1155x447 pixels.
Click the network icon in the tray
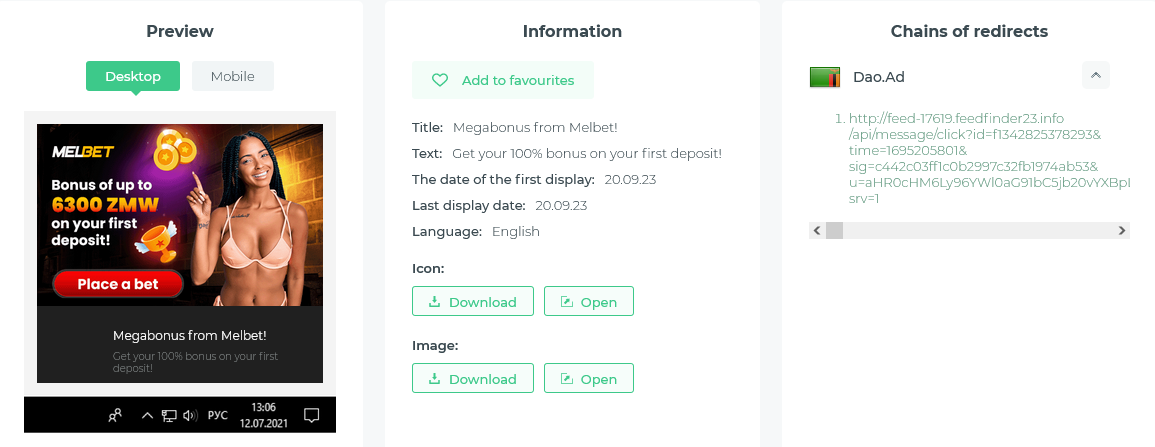(169, 414)
